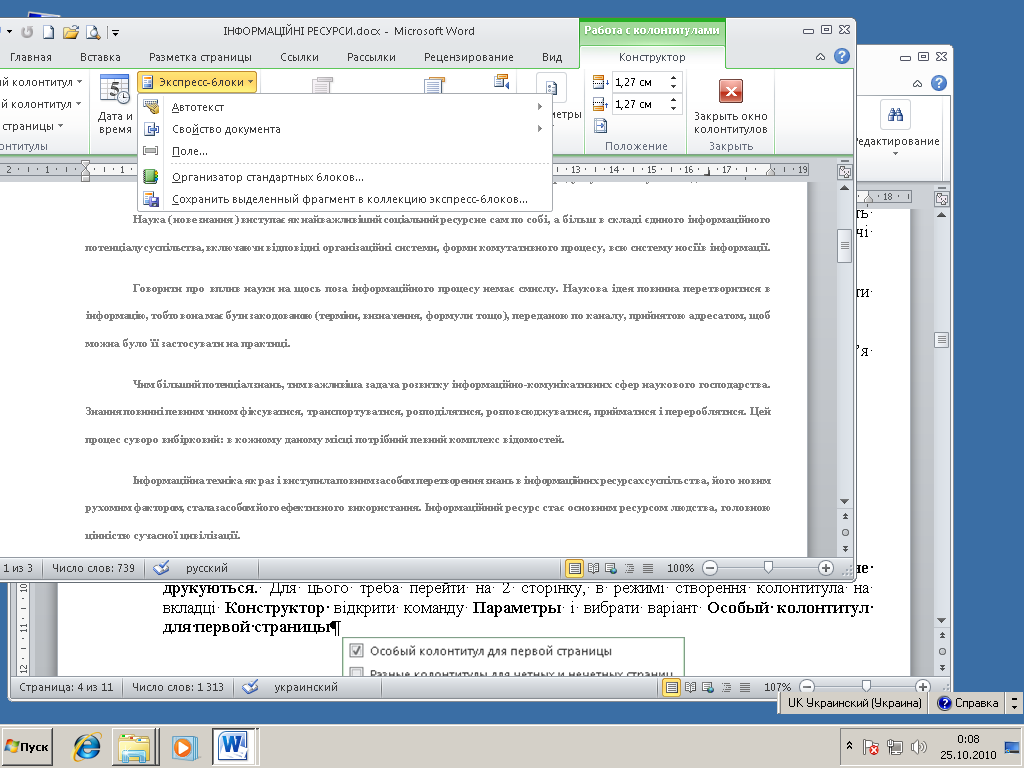Open the Разметка страницы tab
The height and width of the screenshot is (768, 1024).
point(200,57)
